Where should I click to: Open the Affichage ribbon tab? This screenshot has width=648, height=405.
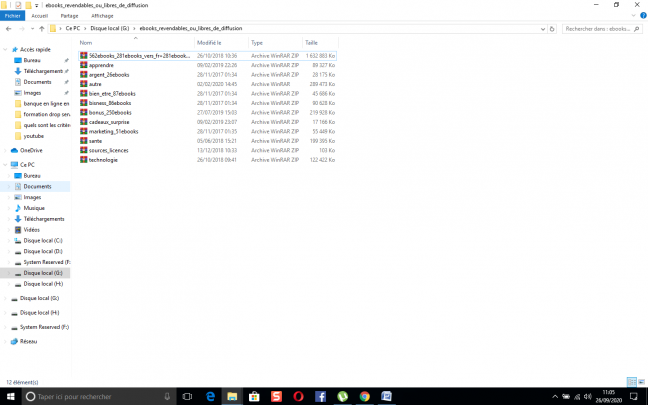tap(102, 16)
